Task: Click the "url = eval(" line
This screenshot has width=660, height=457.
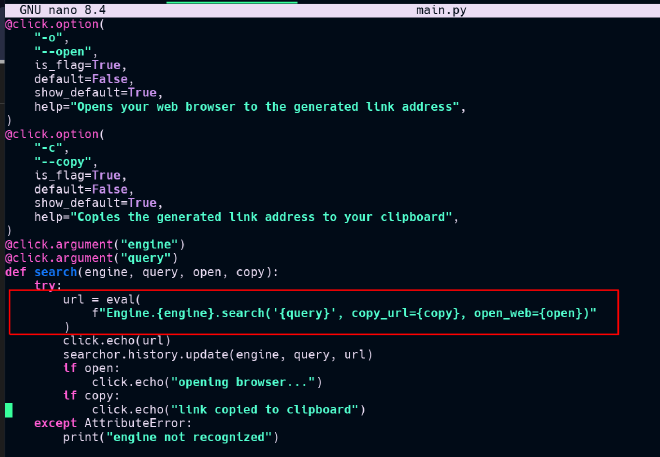Action: click(x=102, y=300)
